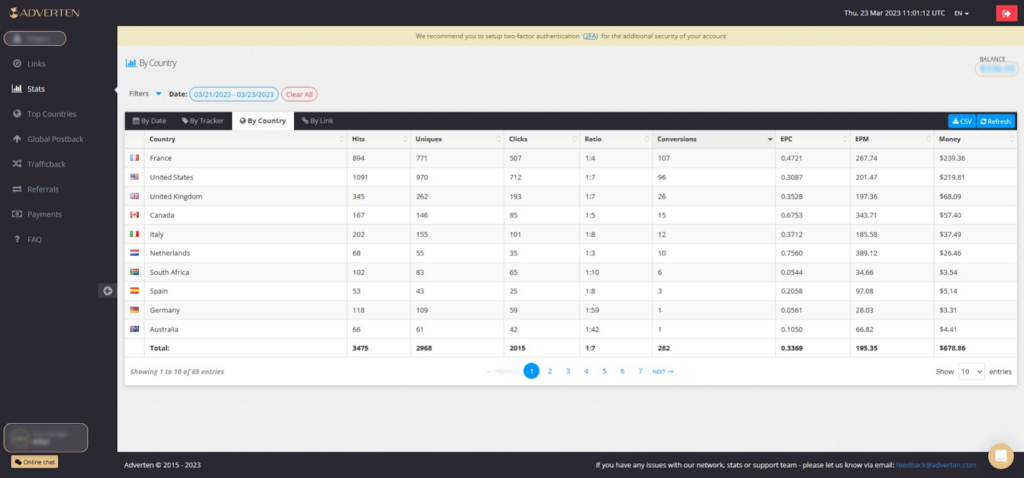This screenshot has height=478, width=1024.
Task: Click the Canada flag icon
Action: [x=135, y=215]
